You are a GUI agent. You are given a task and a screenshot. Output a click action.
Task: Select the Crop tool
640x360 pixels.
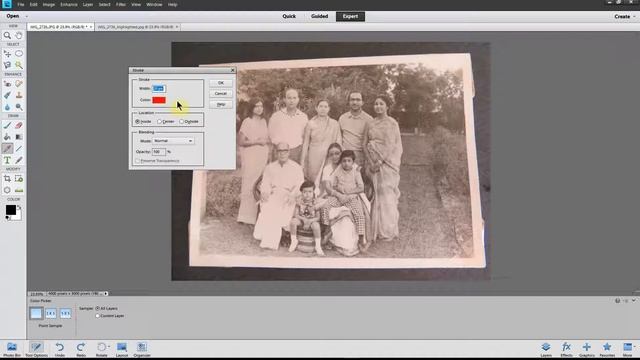click(7, 179)
